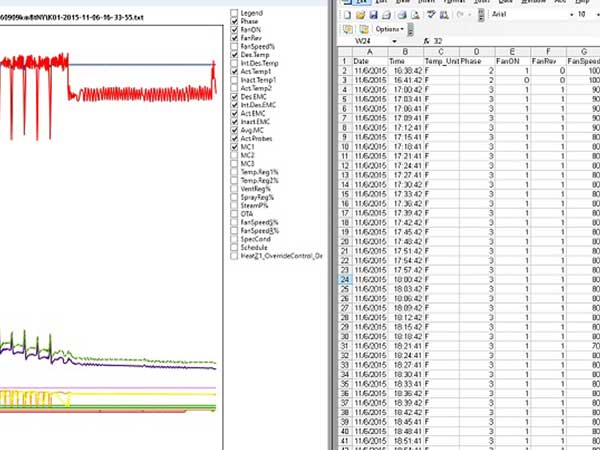Click the Select All corner of the spreadsheet
Image resolution: width=600 pixels, height=450 pixels.
tap(344, 51)
